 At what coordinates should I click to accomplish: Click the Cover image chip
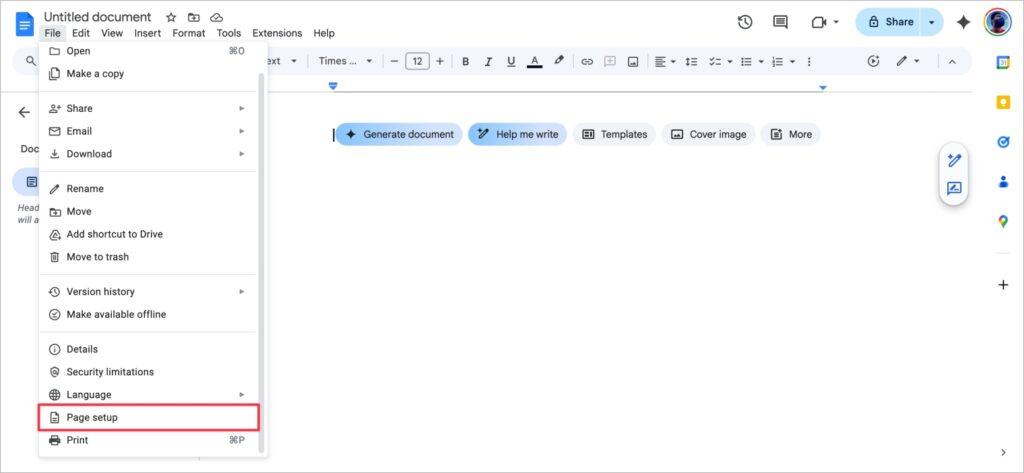[x=709, y=135]
